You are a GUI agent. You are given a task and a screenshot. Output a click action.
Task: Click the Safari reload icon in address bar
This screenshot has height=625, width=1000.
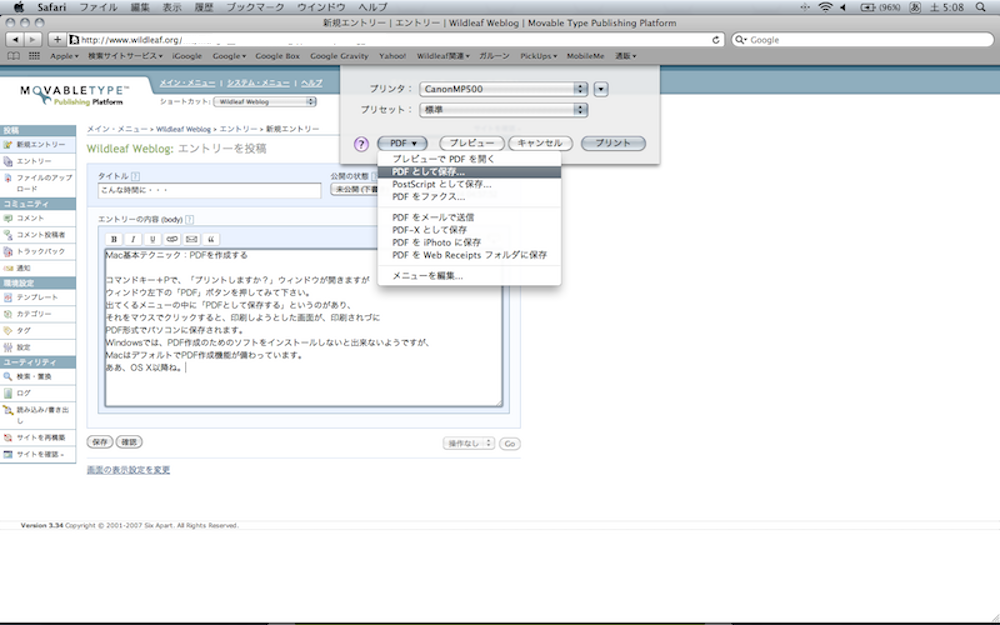click(x=716, y=40)
